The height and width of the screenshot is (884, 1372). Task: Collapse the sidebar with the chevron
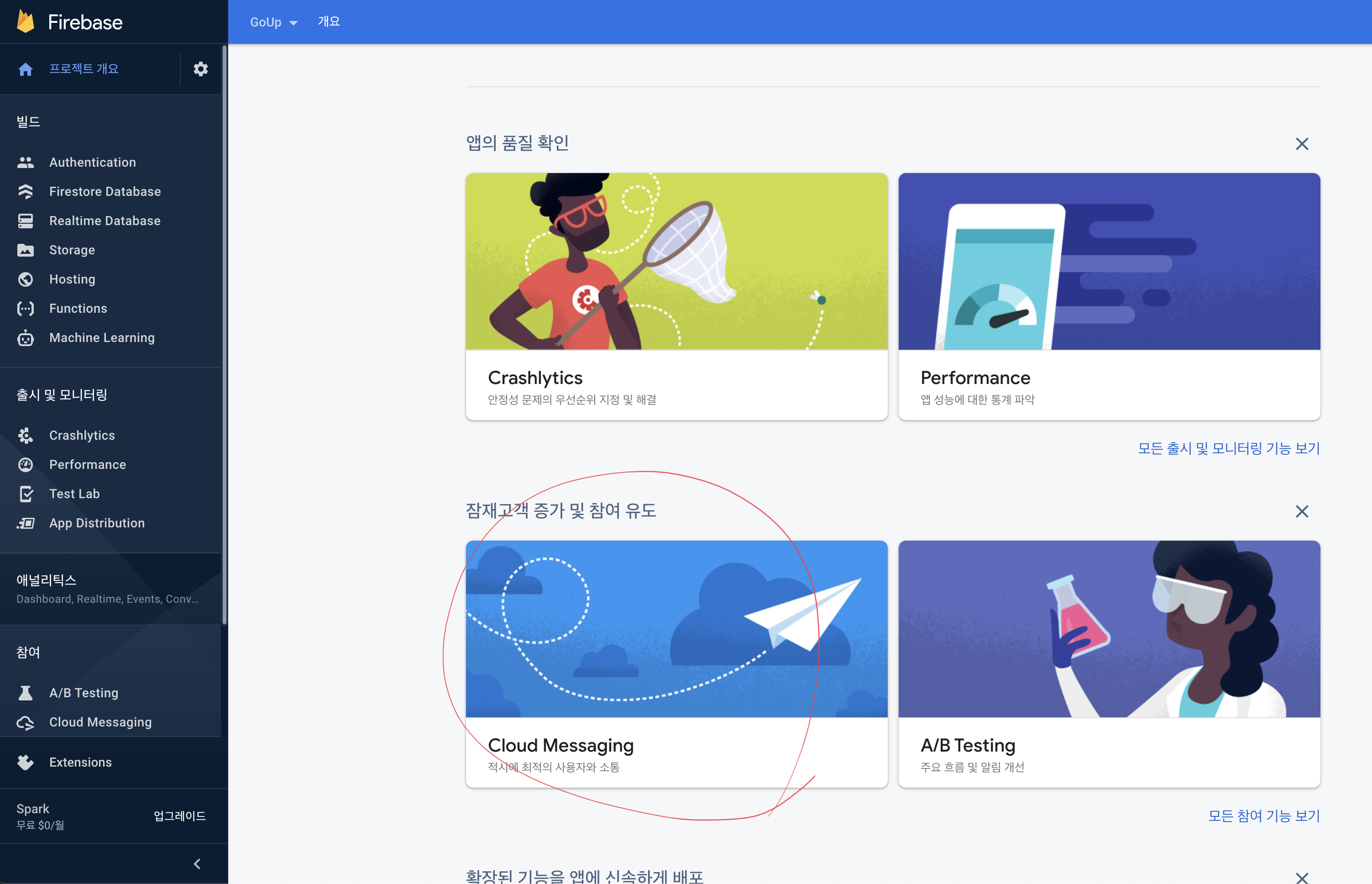pos(197,864)
